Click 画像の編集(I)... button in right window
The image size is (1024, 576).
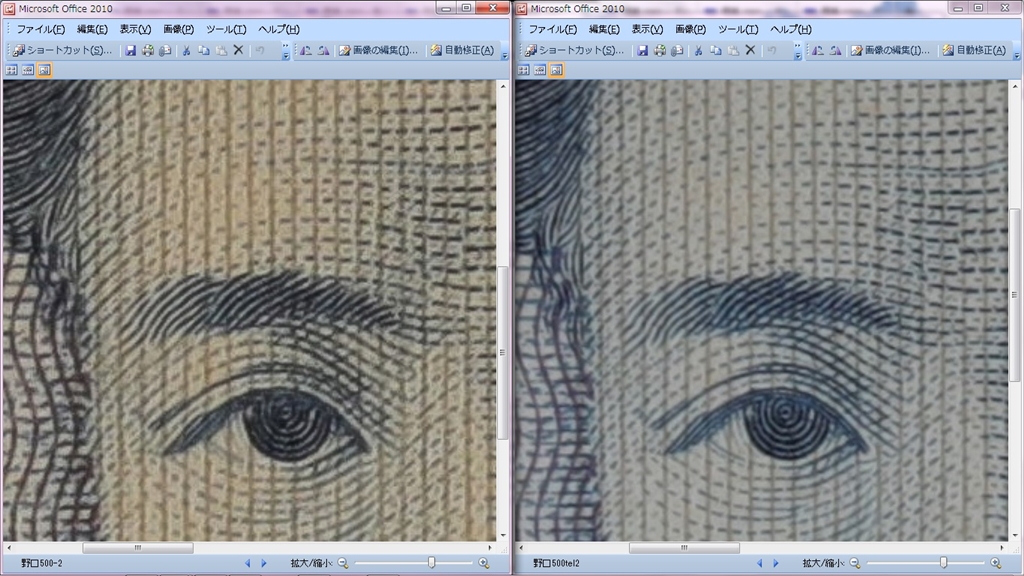click(890, 50)
